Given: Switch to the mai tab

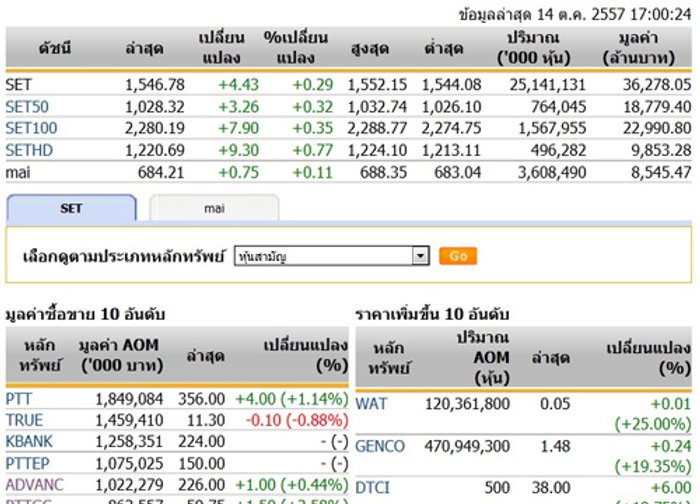Looking at the screenshot, I should tap(214, 208).
